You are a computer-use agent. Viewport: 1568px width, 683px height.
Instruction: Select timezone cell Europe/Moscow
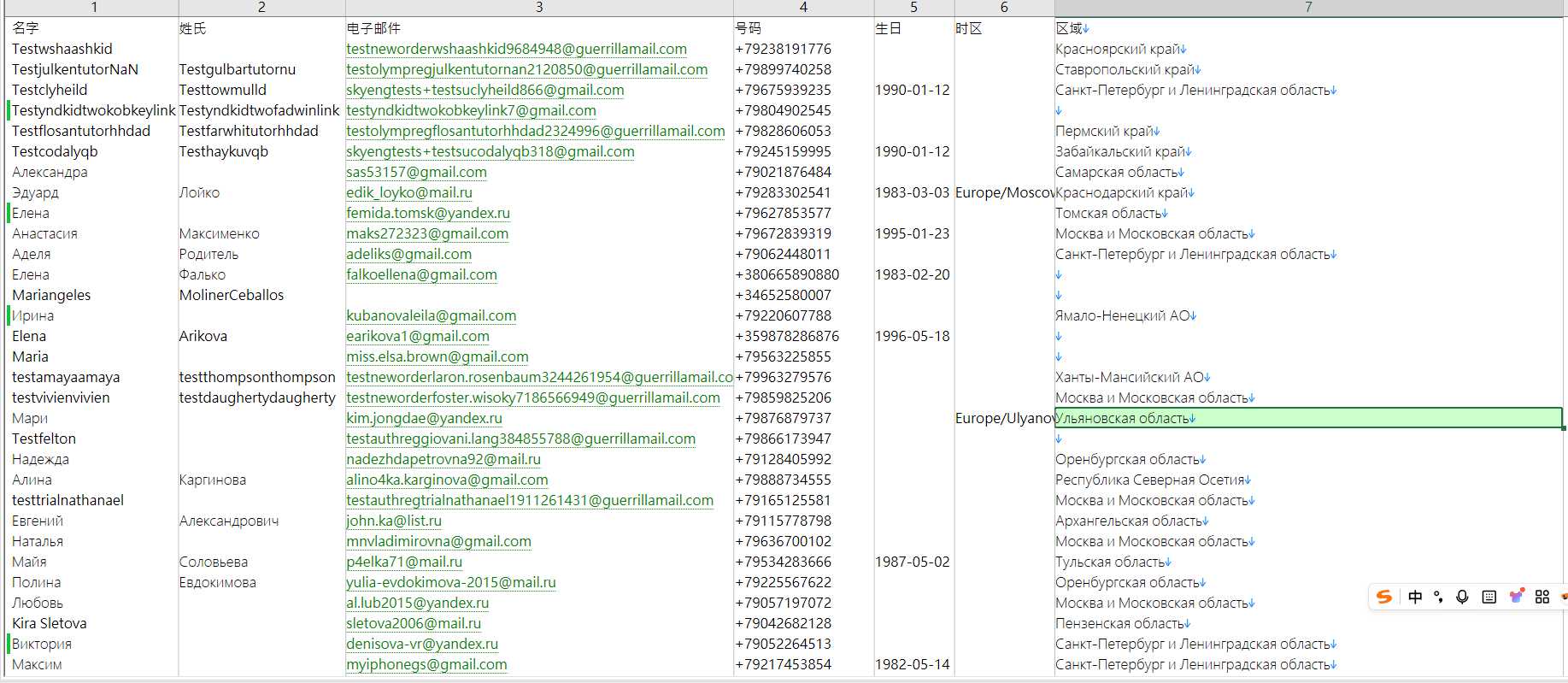coord(1004,192)
